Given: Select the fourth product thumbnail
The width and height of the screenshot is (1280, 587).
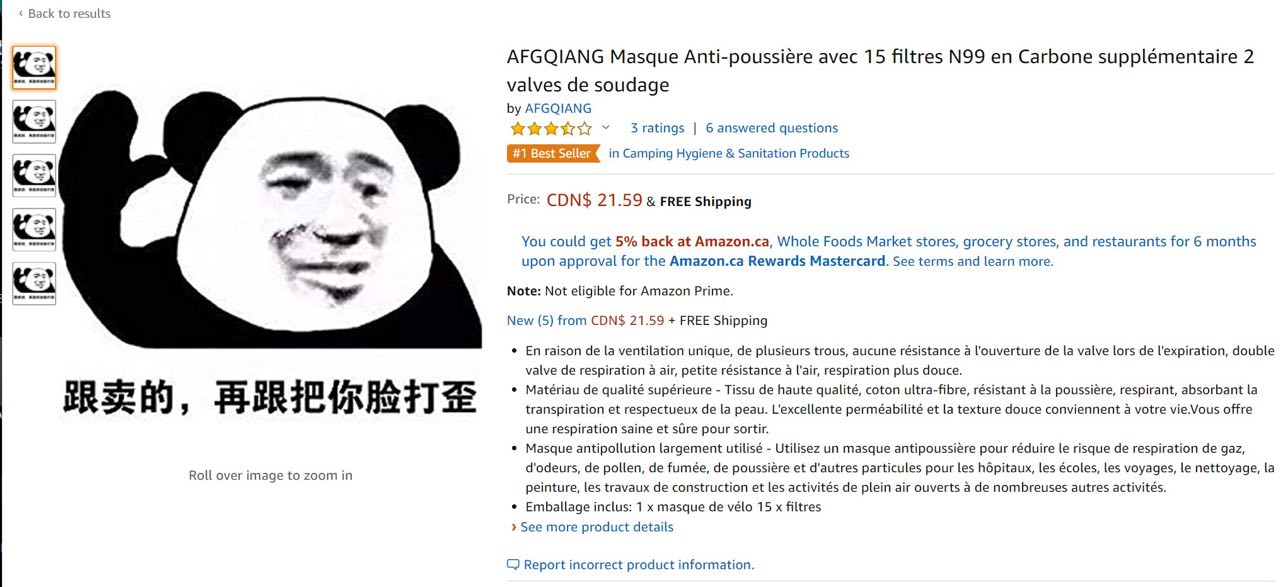Looking at the screenshot, I should [34, 230].
